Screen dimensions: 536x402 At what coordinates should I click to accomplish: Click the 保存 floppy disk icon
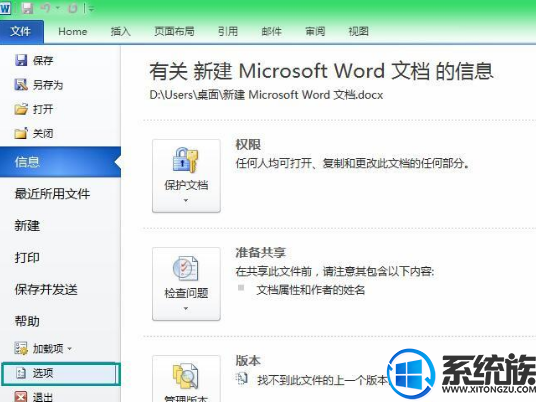coord(21,60)
